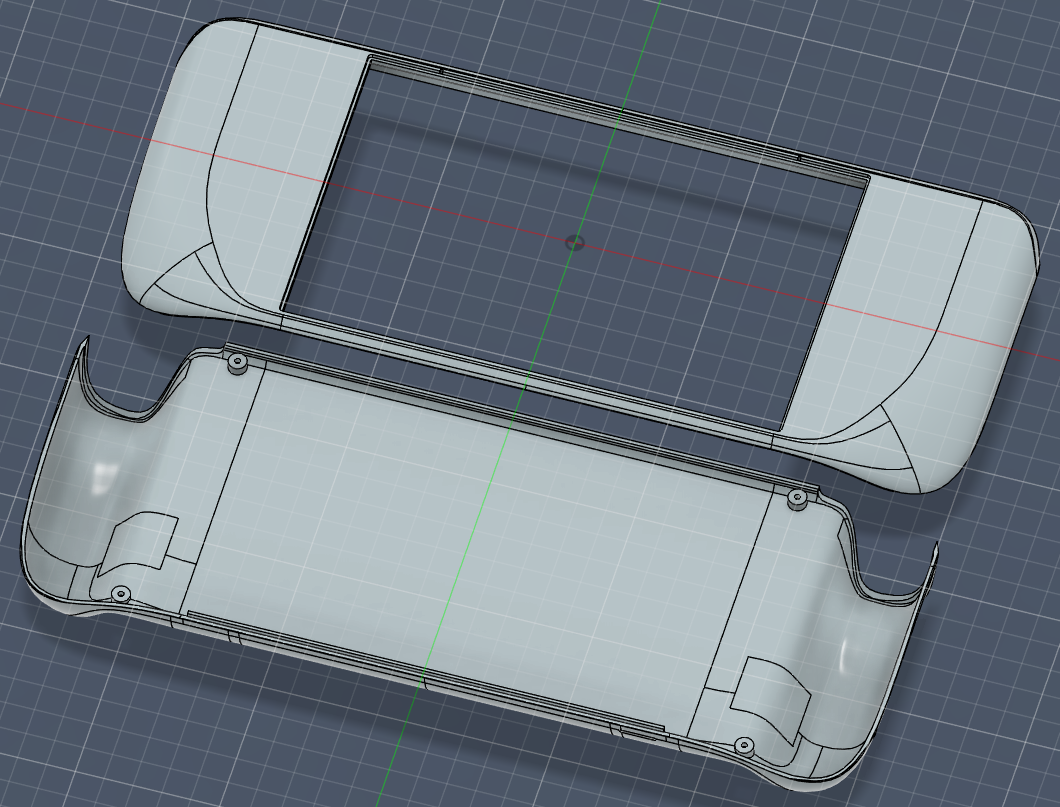Select the lower-right screw boss on the back shell
Screen dimensions: 1060x807
[x=744, y=746]
